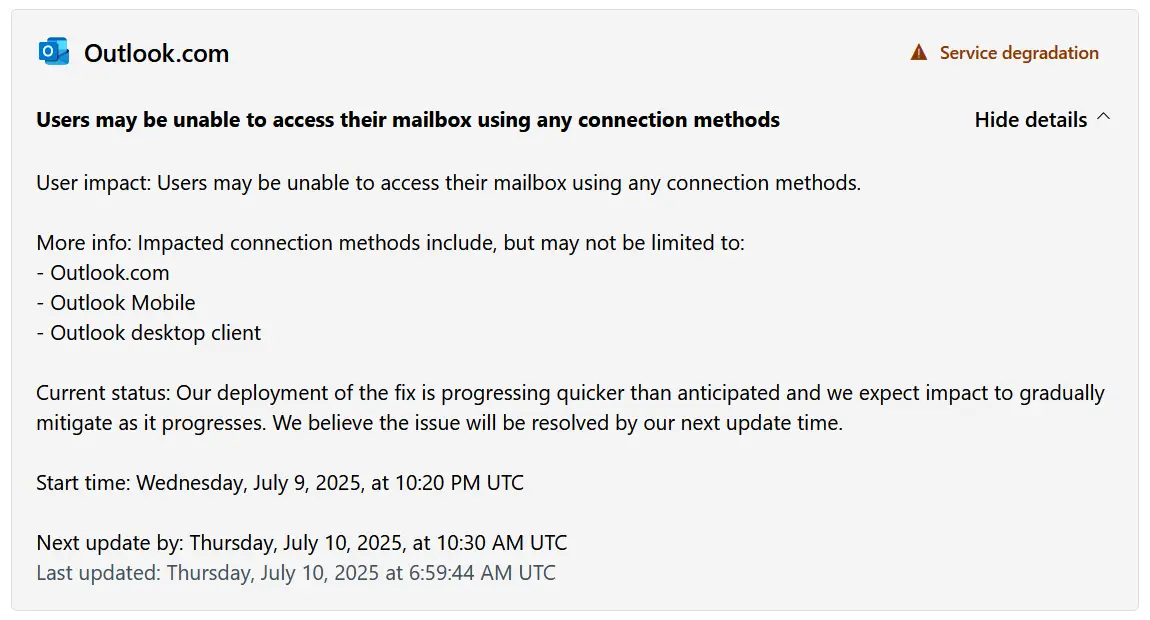
Task: Click the 10:30 AM UTC next update value
Action: tap(502, 543)
